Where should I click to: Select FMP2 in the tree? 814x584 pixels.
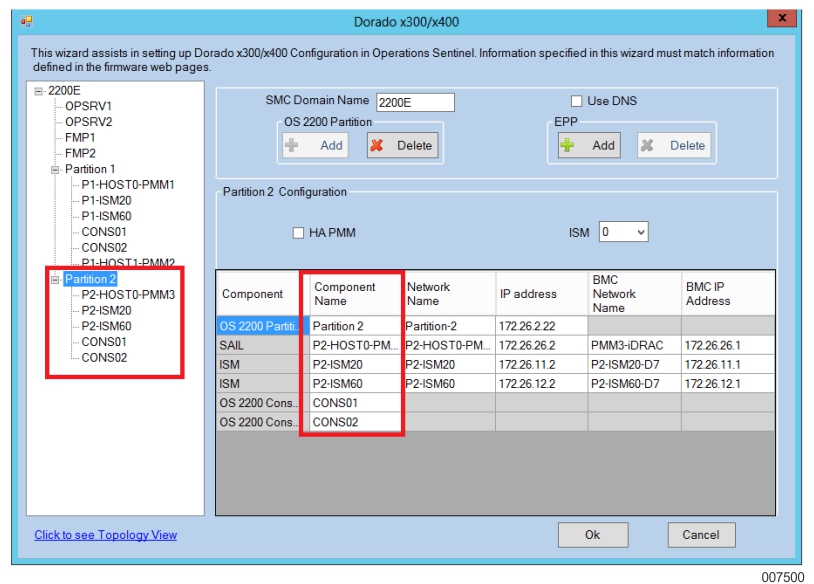[x=80, y=153]
